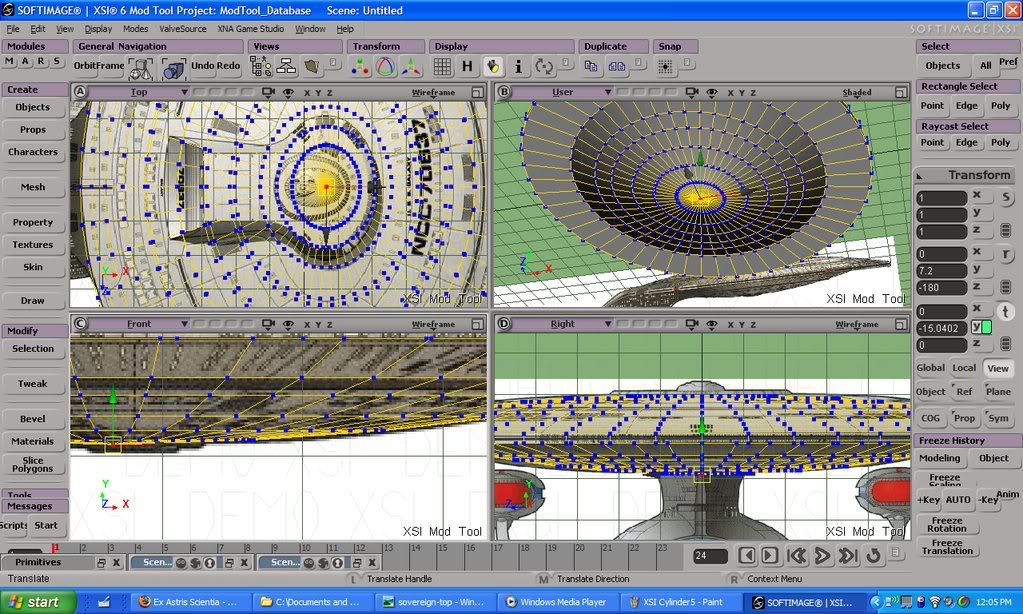
Task: Click the Frame All objects icon
Action: pyautogui.click(x=140, y=68)
